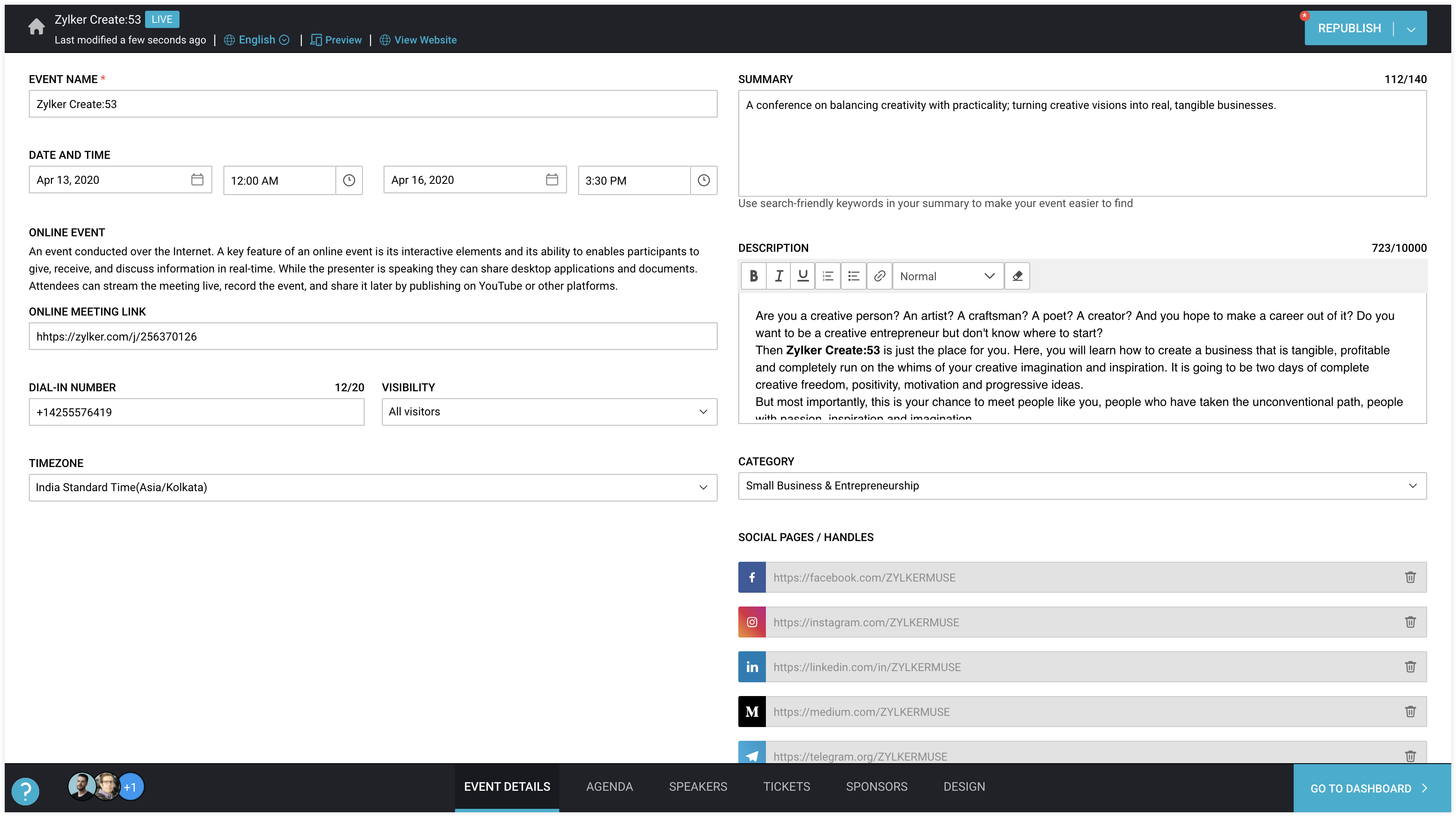The image size is (1456, 817).
Task: Expand the Republish arrow menu
Action: (1411, 29)
